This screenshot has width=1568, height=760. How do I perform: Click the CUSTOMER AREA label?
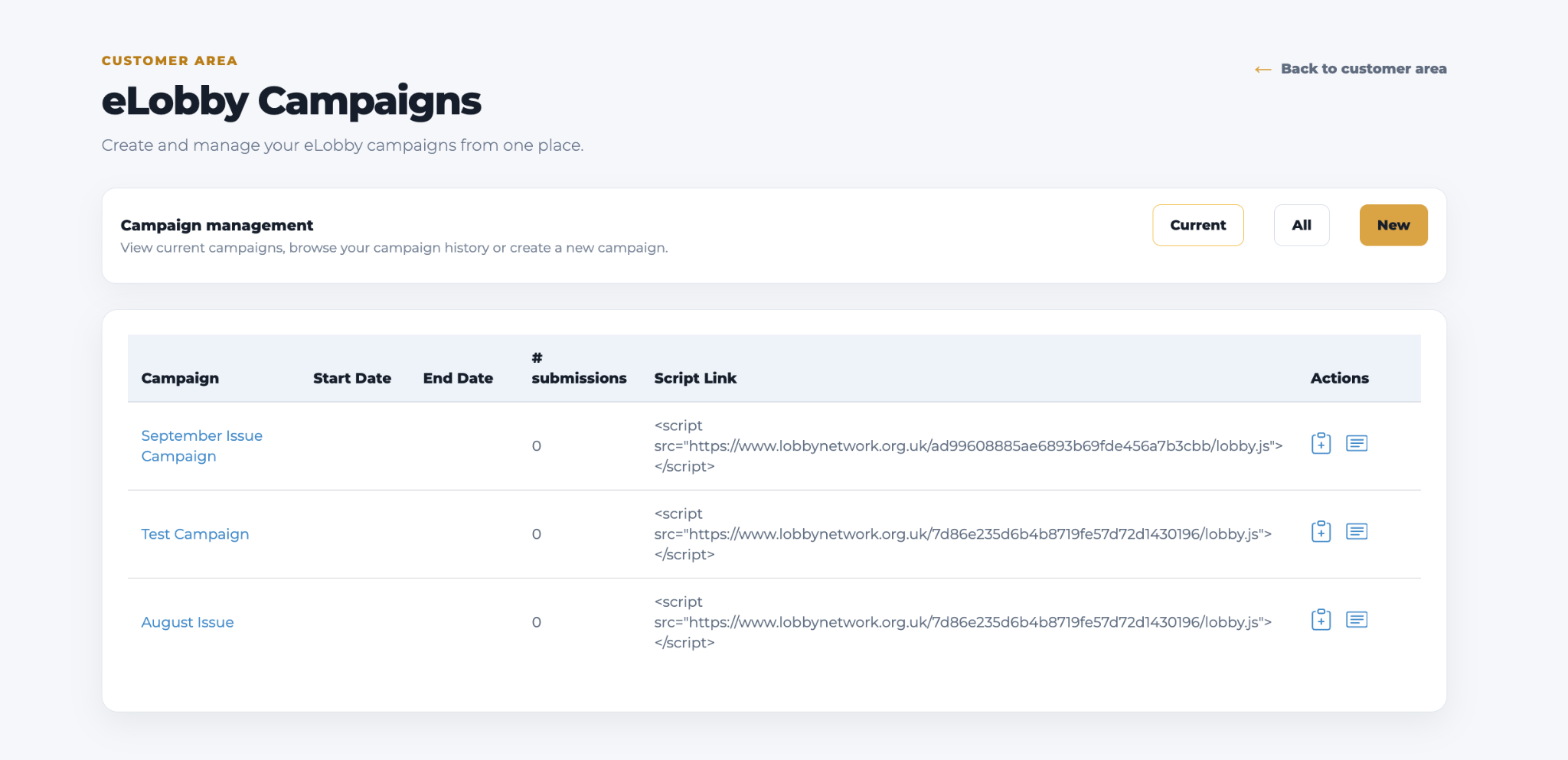point(170,60)
